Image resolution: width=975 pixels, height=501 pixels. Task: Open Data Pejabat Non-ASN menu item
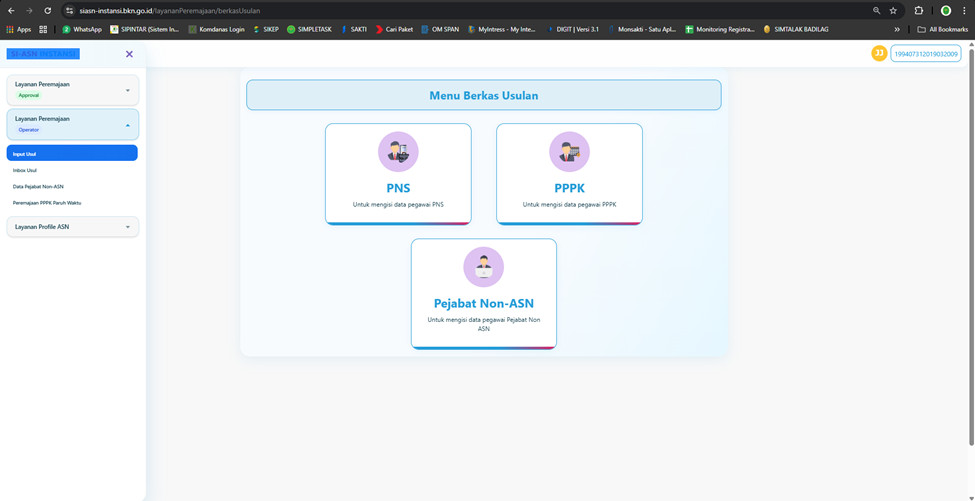(x=38, y=186)
